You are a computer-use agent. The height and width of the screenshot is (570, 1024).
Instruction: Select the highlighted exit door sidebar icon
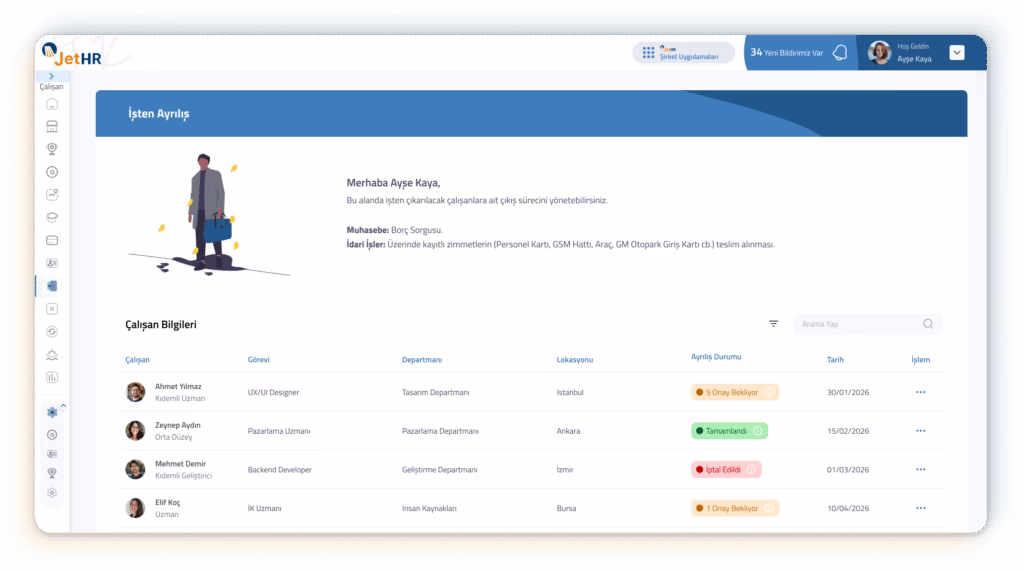[52, 286]
